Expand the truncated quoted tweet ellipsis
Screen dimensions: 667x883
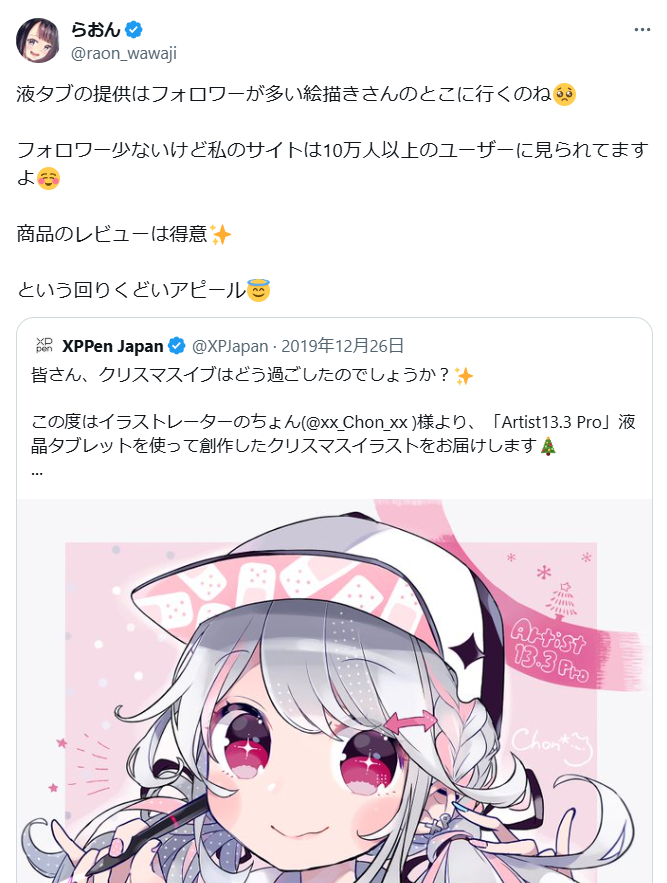pyautogui.click(x=37, y=472)
